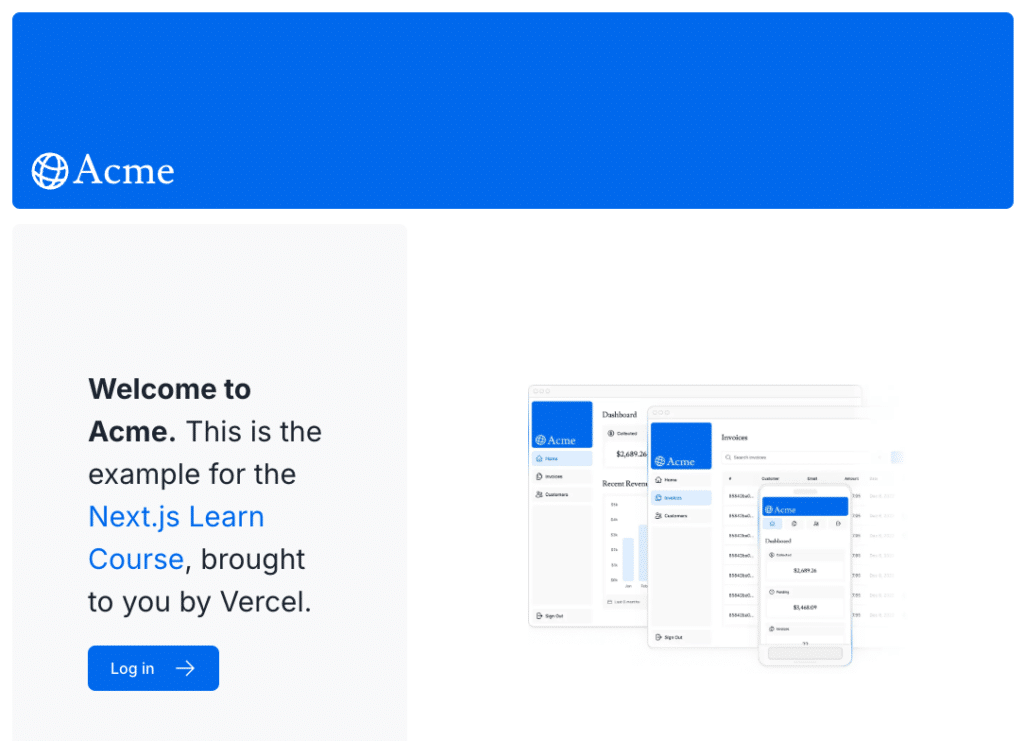
Task: Click the arrow icon inside the Log in button
Action: [185, 668]
